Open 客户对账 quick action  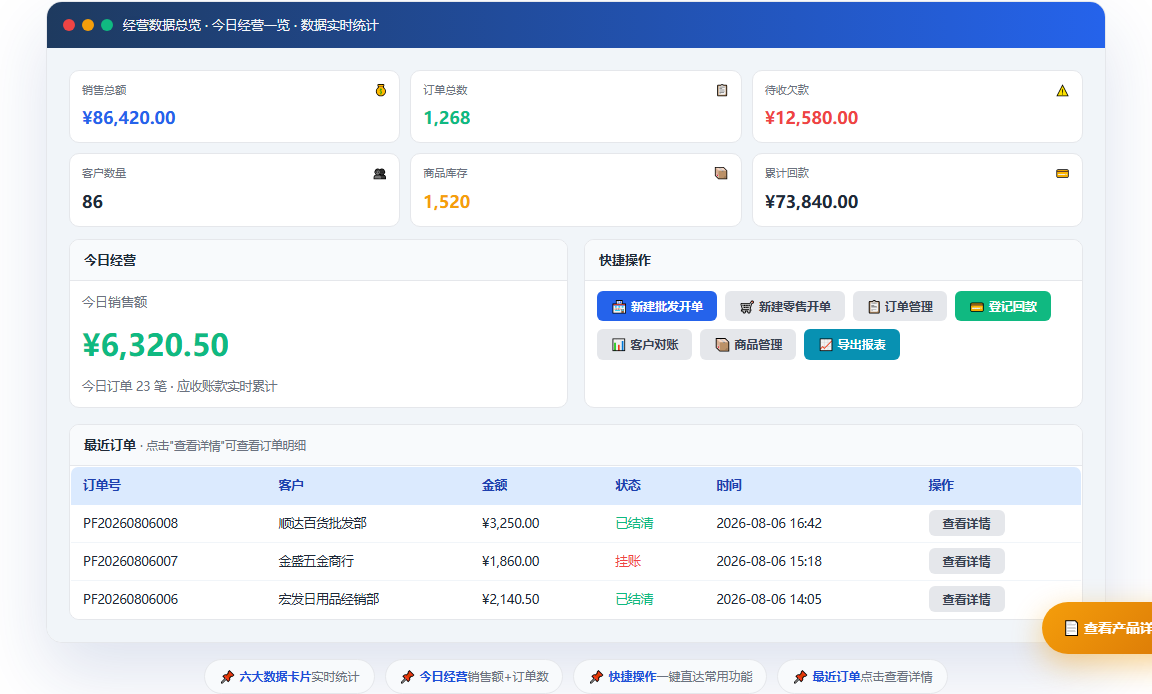point(644,344)
